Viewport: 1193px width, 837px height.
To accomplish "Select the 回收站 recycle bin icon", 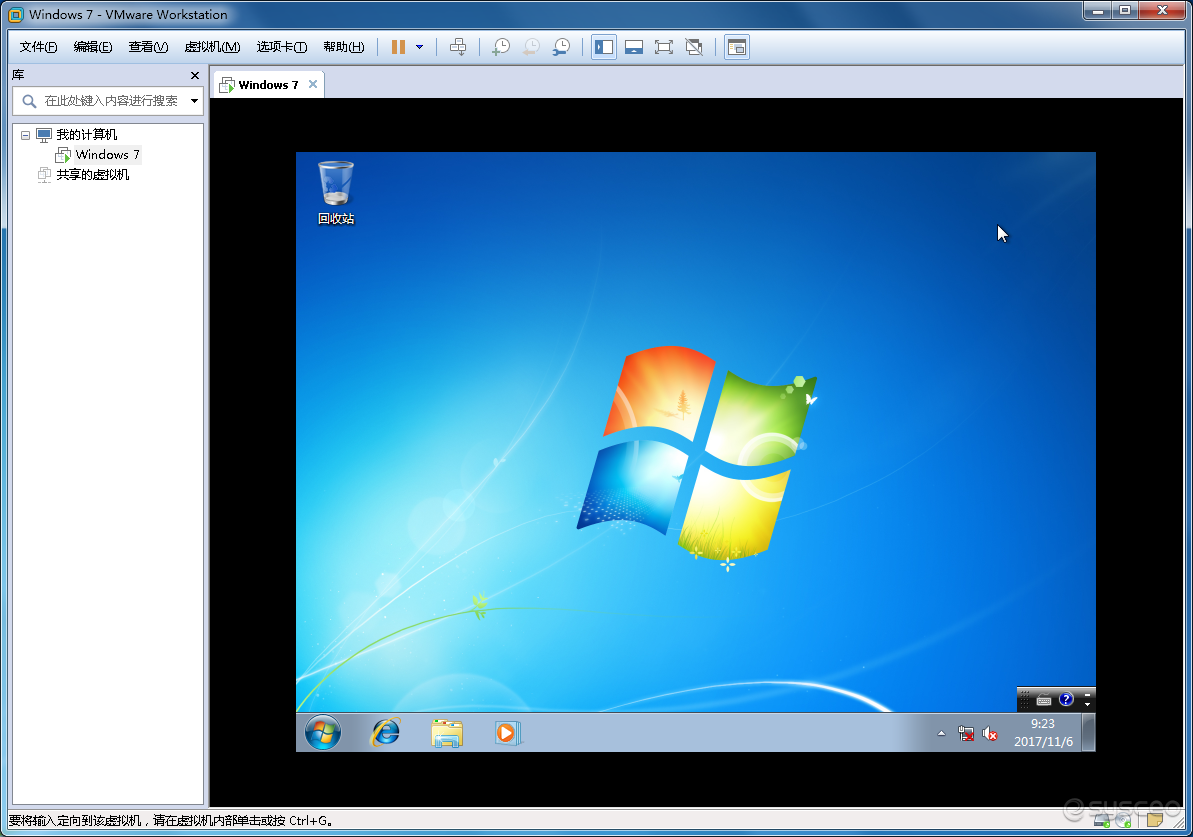I will tap(336, 193).
